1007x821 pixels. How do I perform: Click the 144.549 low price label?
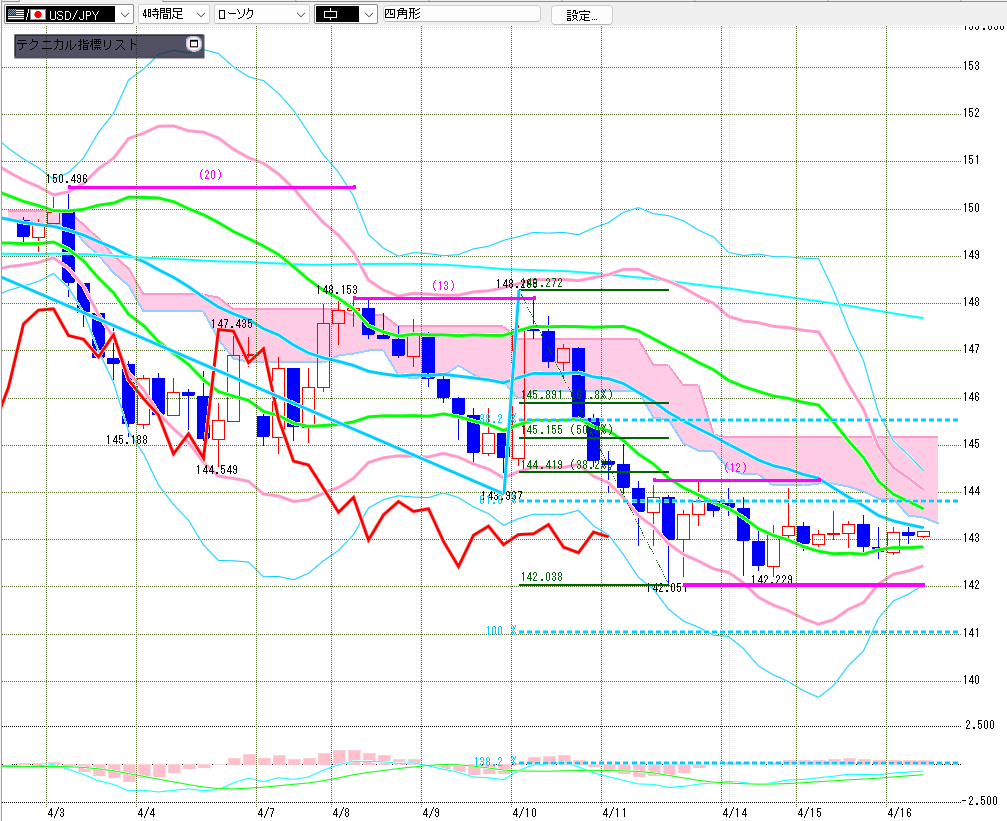(216, 470)
